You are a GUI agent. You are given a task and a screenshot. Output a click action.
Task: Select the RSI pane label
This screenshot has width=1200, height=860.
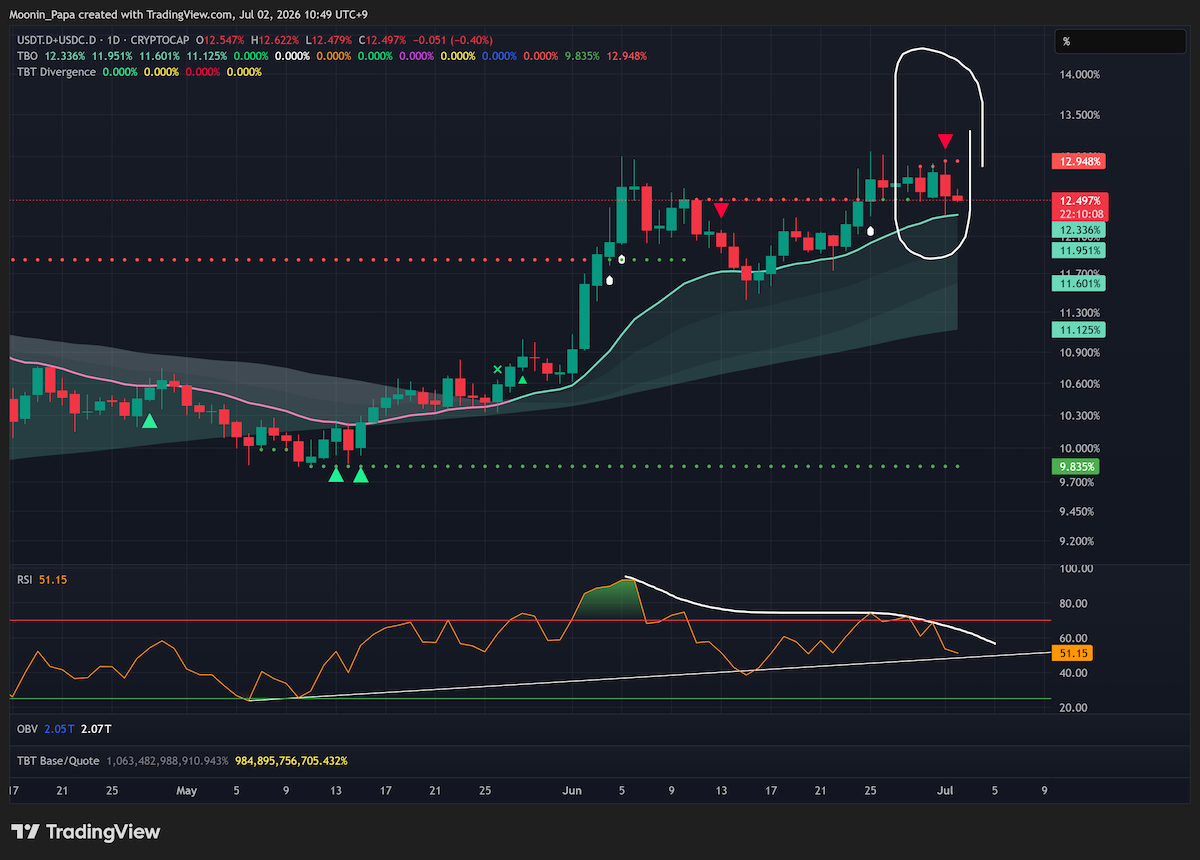pos(25,578)
